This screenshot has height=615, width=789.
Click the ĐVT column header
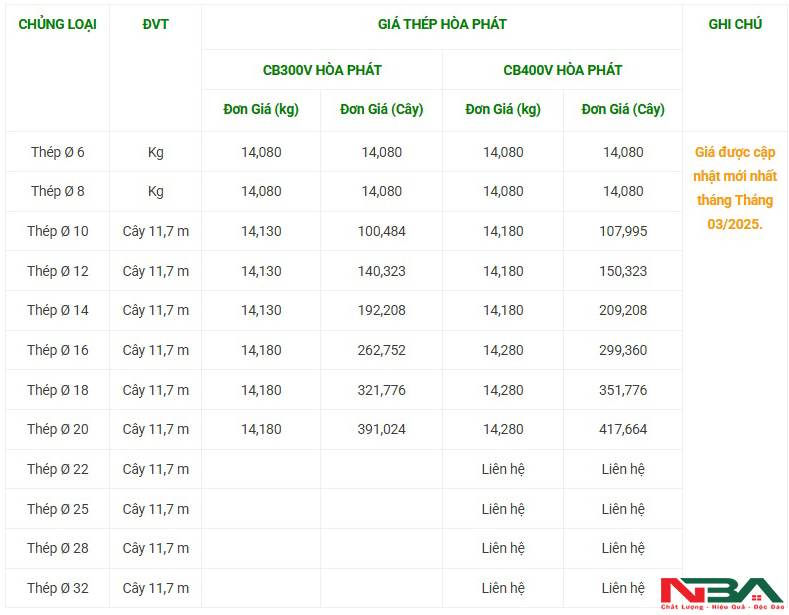155,24
